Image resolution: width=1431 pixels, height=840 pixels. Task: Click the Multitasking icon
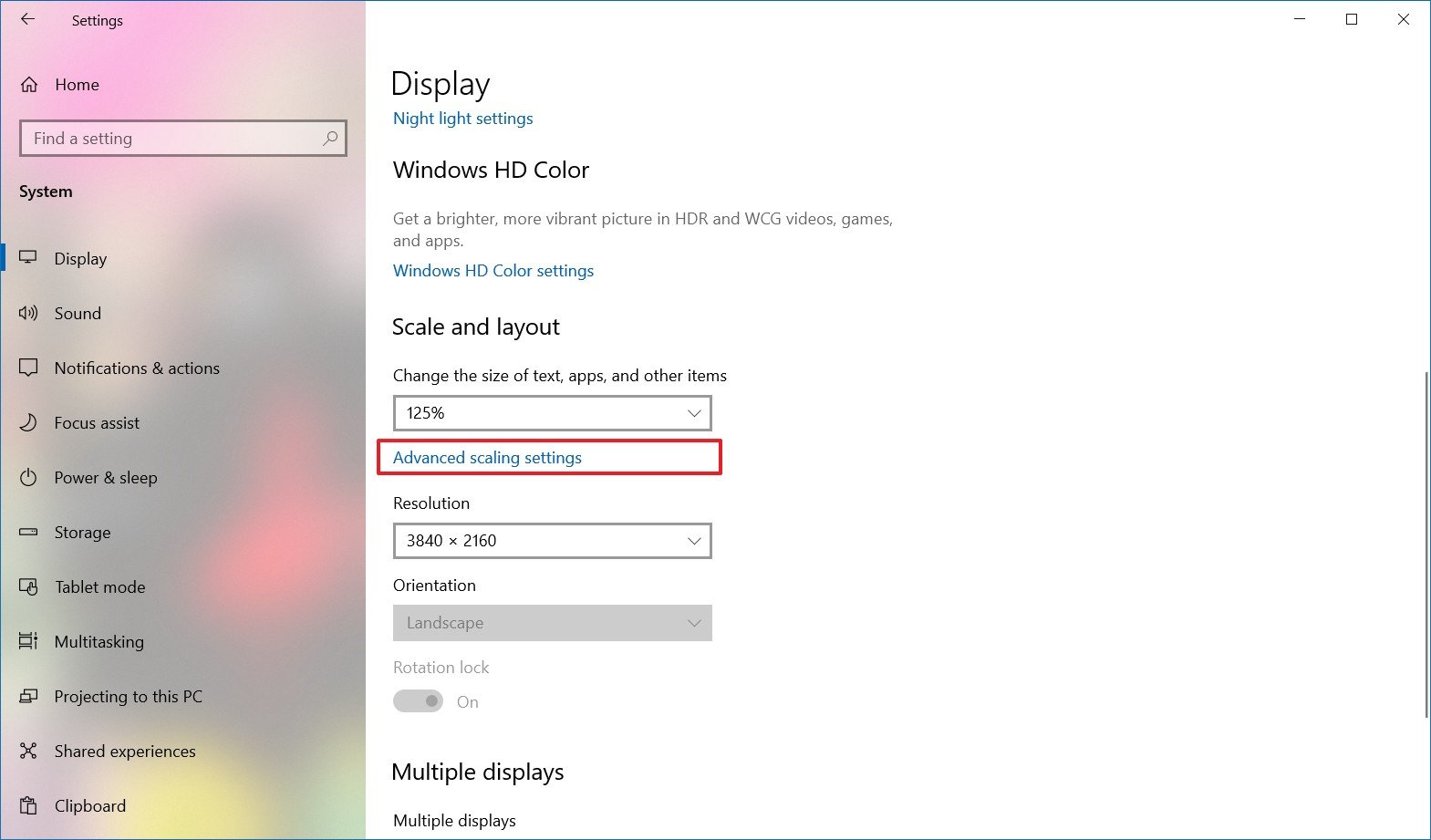click(28, 641)
